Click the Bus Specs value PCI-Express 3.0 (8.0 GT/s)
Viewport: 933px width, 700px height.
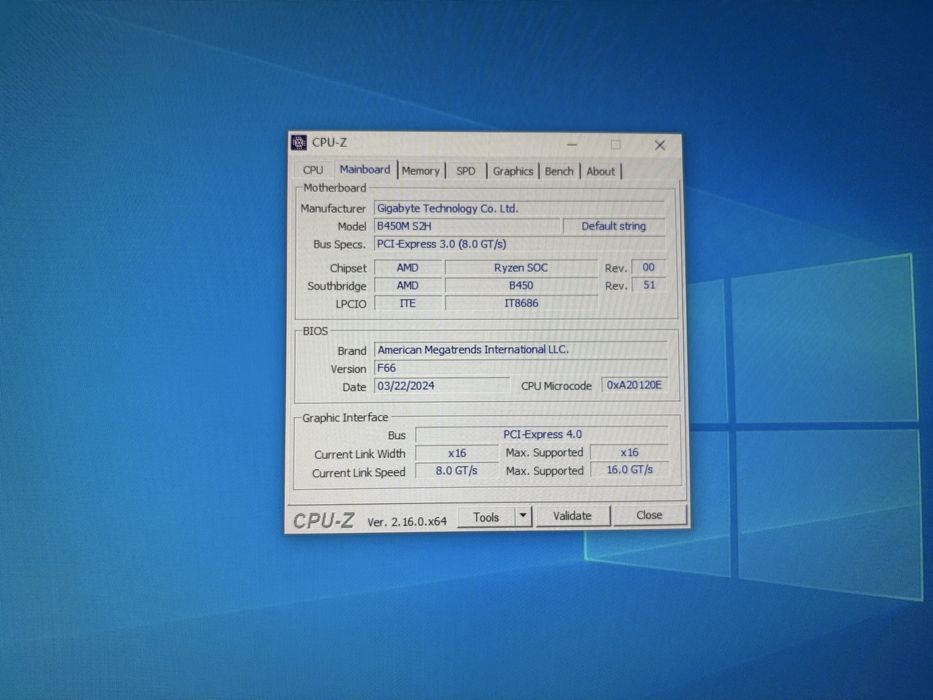(519, 244)
